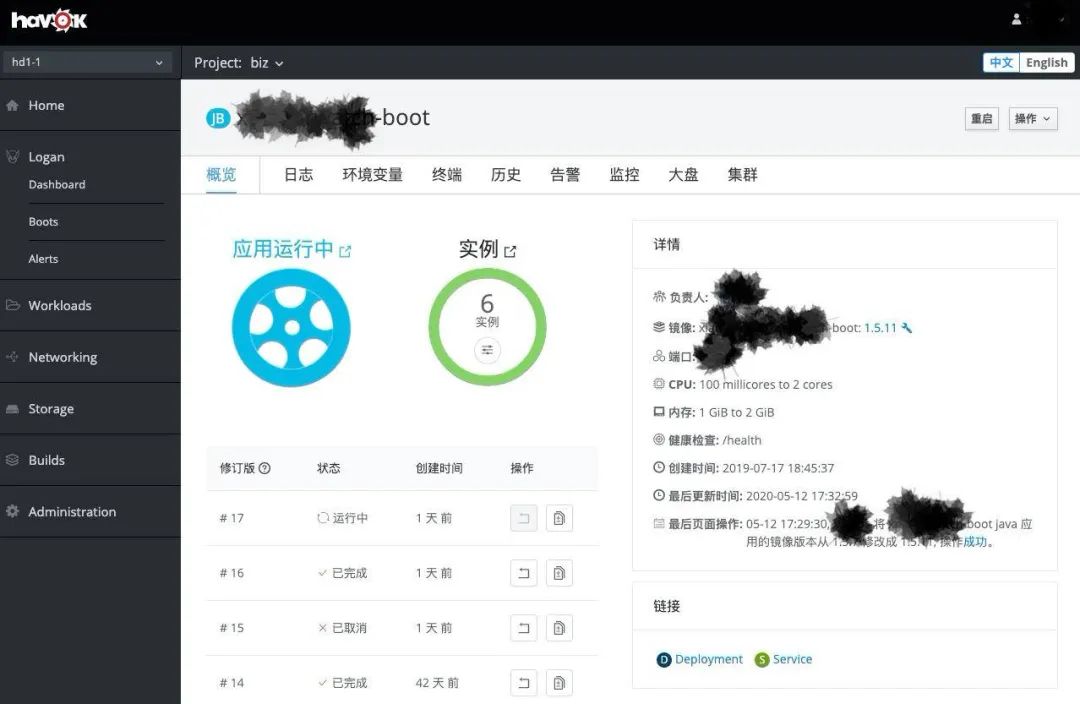Open the 环境变量 tab

pyautogui.click(x=372, y=174)
